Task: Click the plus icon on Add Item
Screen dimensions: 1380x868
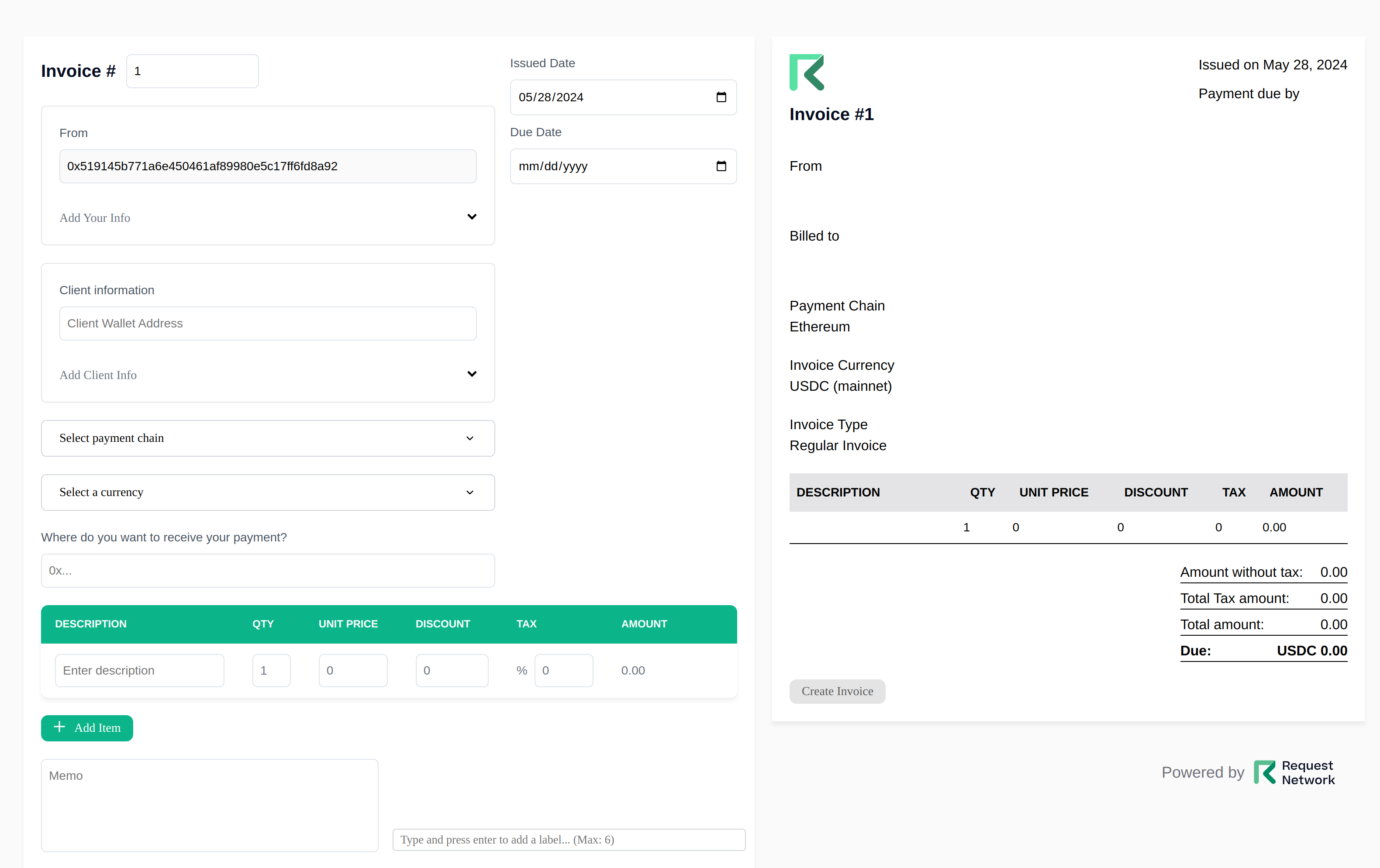Action: pyautogui.click(x=59, y=727)
